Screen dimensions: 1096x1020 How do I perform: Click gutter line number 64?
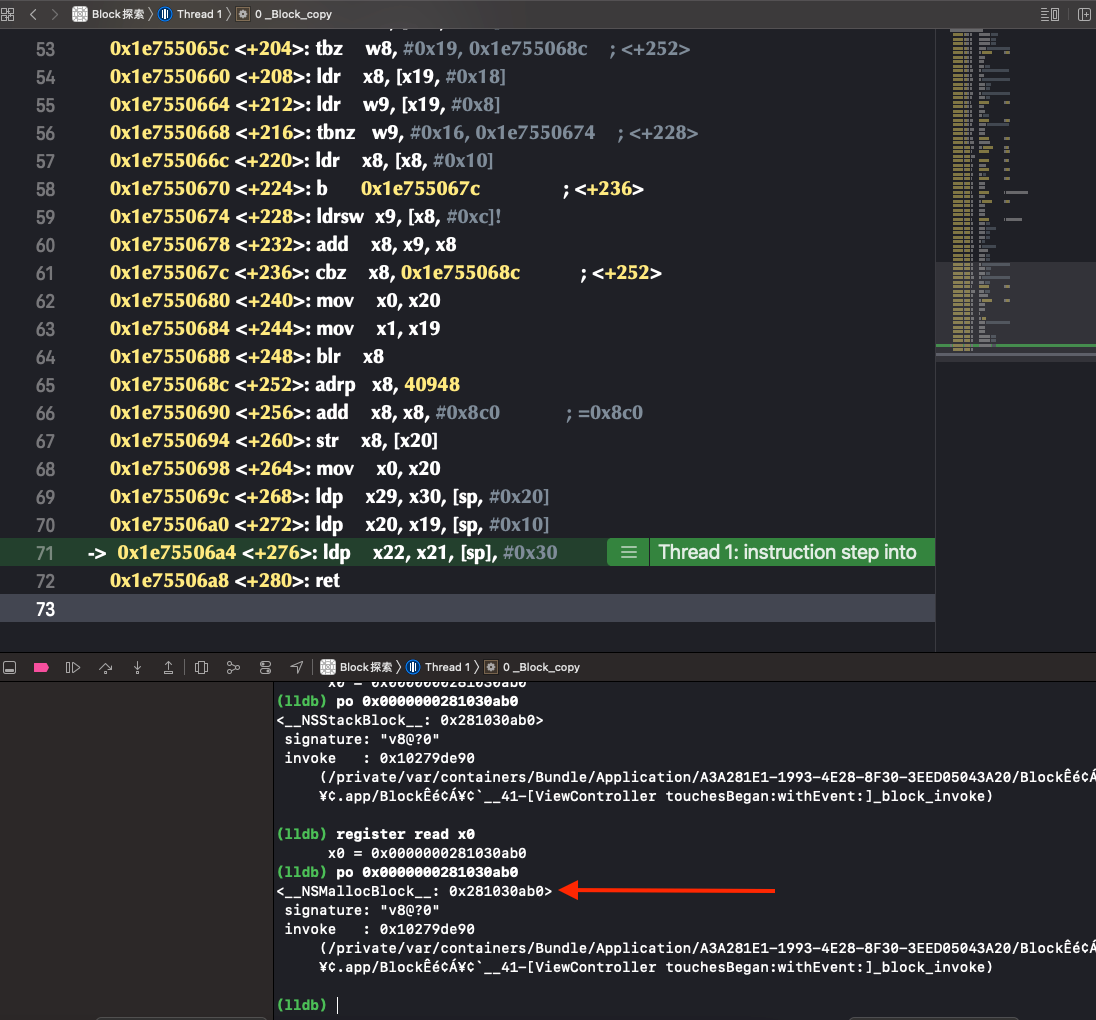pyautogui.click(x=45, y=357)
